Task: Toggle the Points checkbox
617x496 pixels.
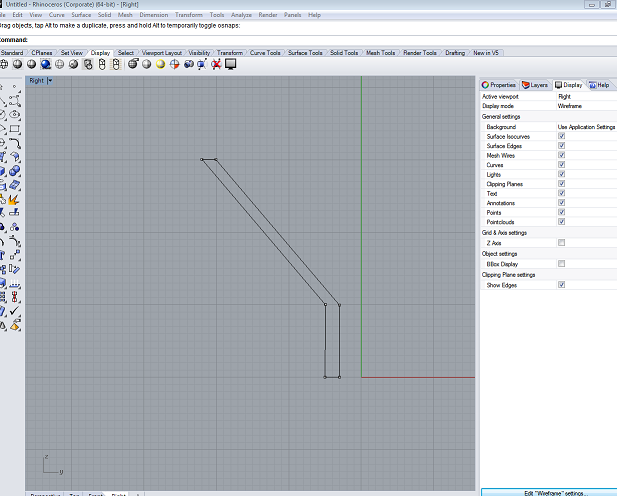Action: [562, 212]
